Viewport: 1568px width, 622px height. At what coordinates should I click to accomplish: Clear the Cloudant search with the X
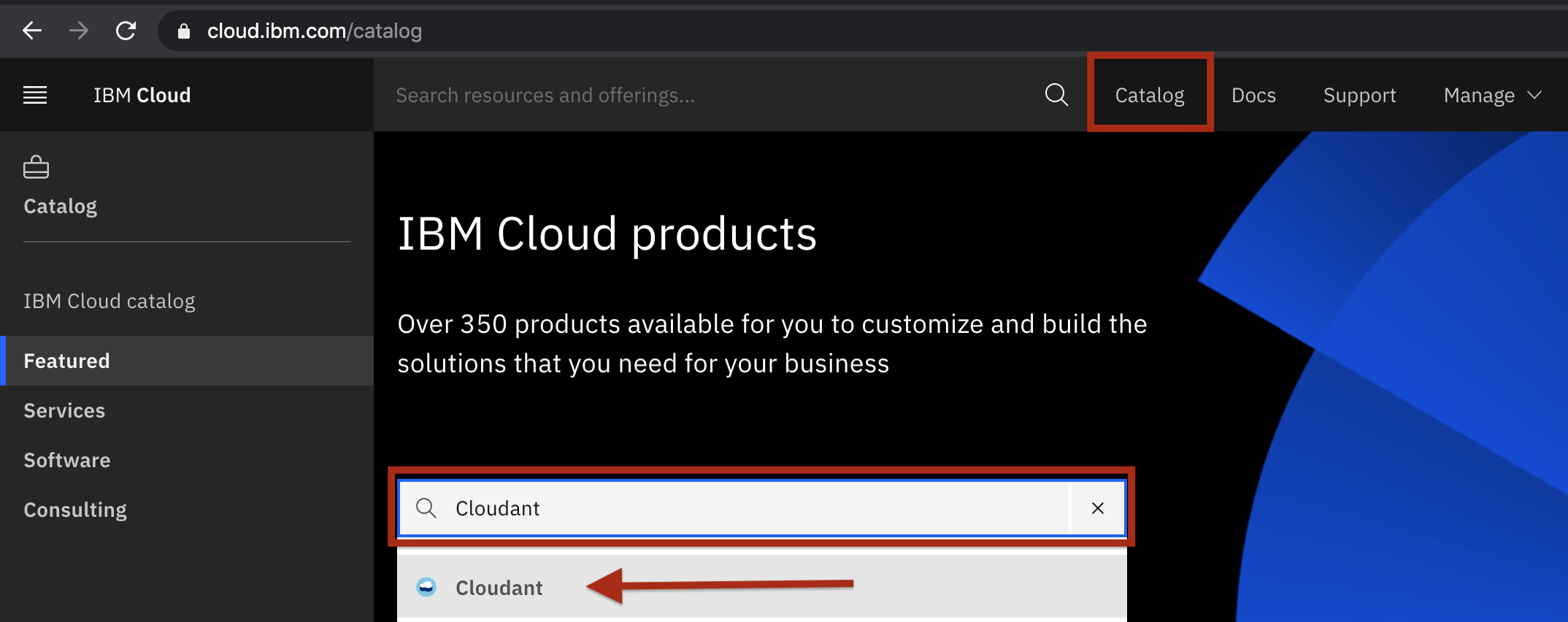coord(1098,508)
